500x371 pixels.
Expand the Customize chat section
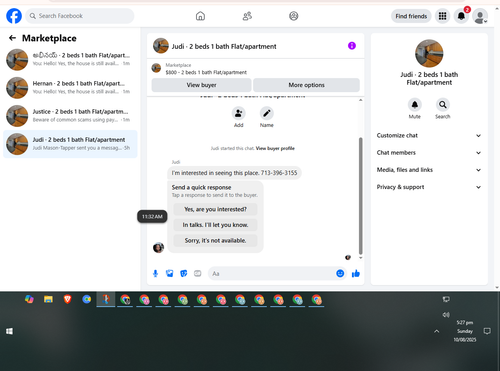coord(429,135)
